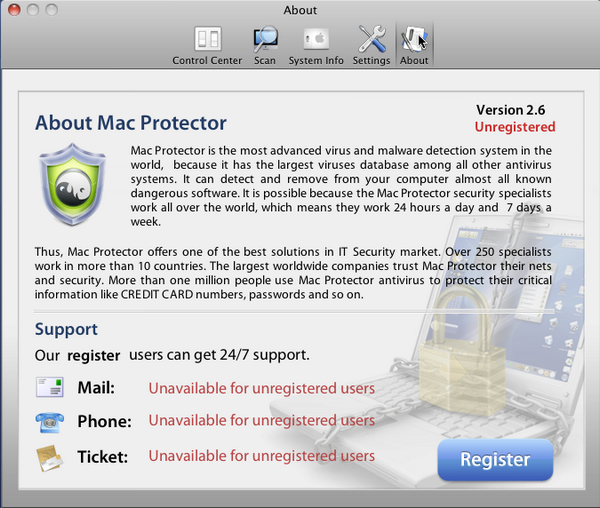600x508 pixels.
Task: Click the About window title text
Action: (x=300, y=10)
